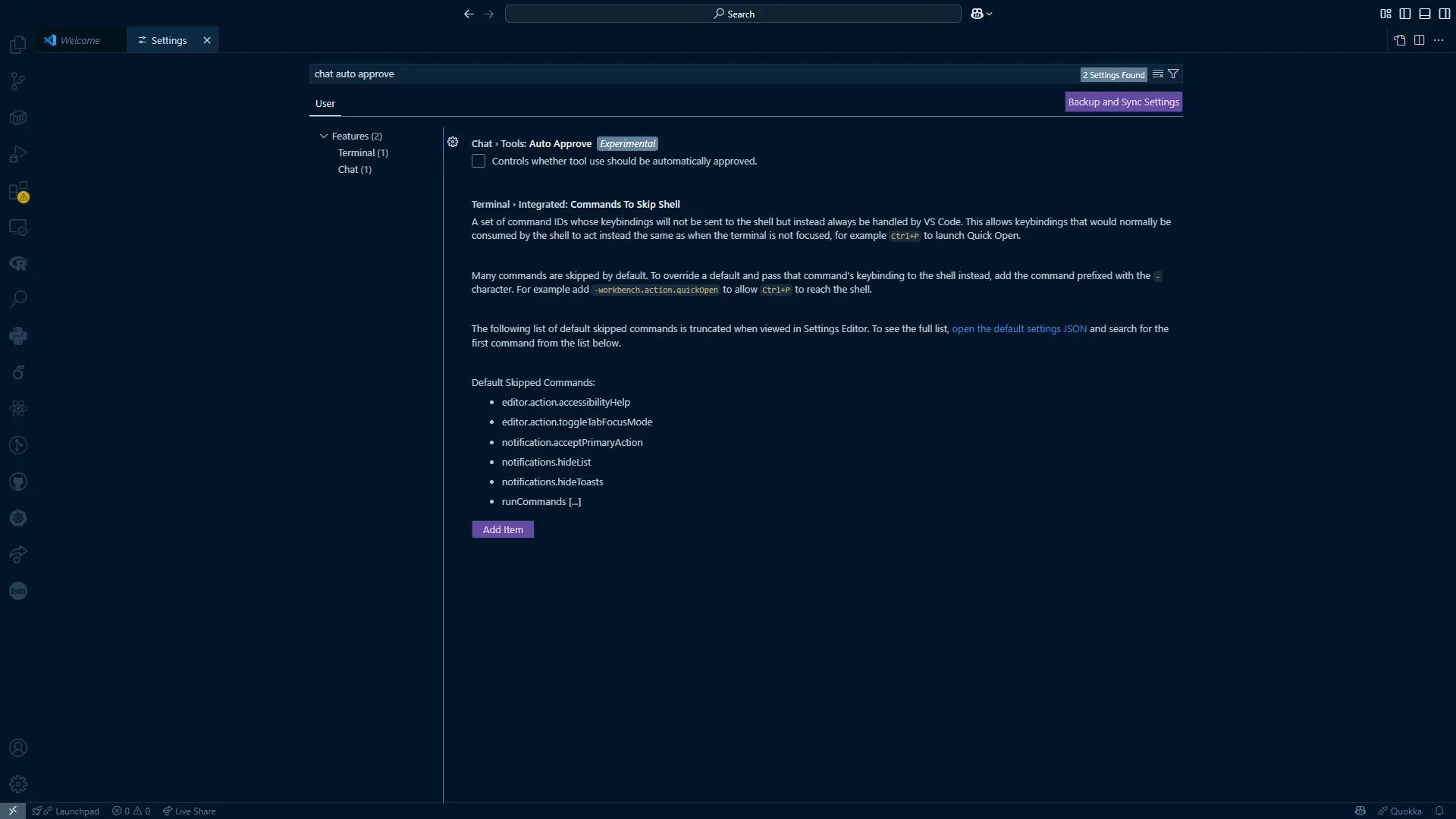Image resolution: width=1456 pixels, height=819 pixels.
Task: Collapse the Features (2) section
Action: tap(325, 136)
